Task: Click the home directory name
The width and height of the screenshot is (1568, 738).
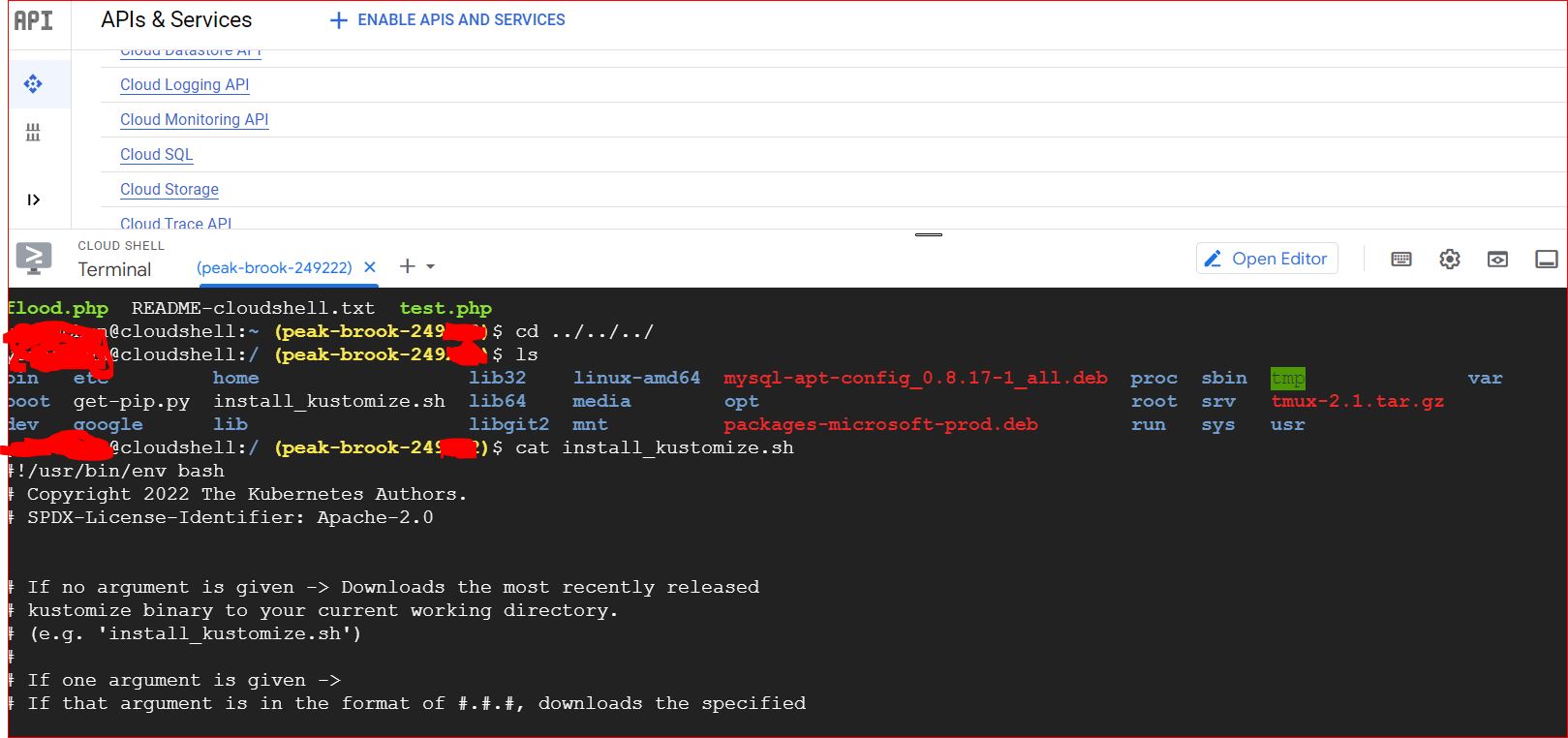Action: [x=236, y=378]
